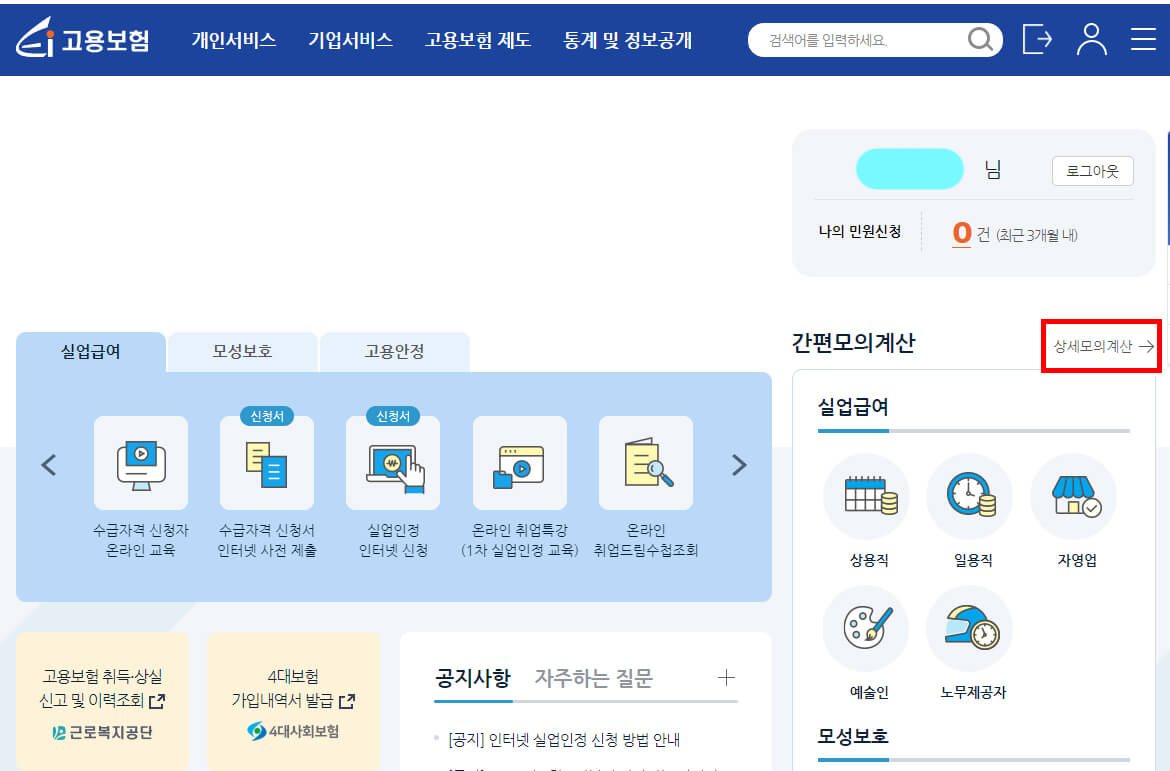Click the 예술인 calculator icon
This screenshot has width=1170, height=771.
coord(865,629)
